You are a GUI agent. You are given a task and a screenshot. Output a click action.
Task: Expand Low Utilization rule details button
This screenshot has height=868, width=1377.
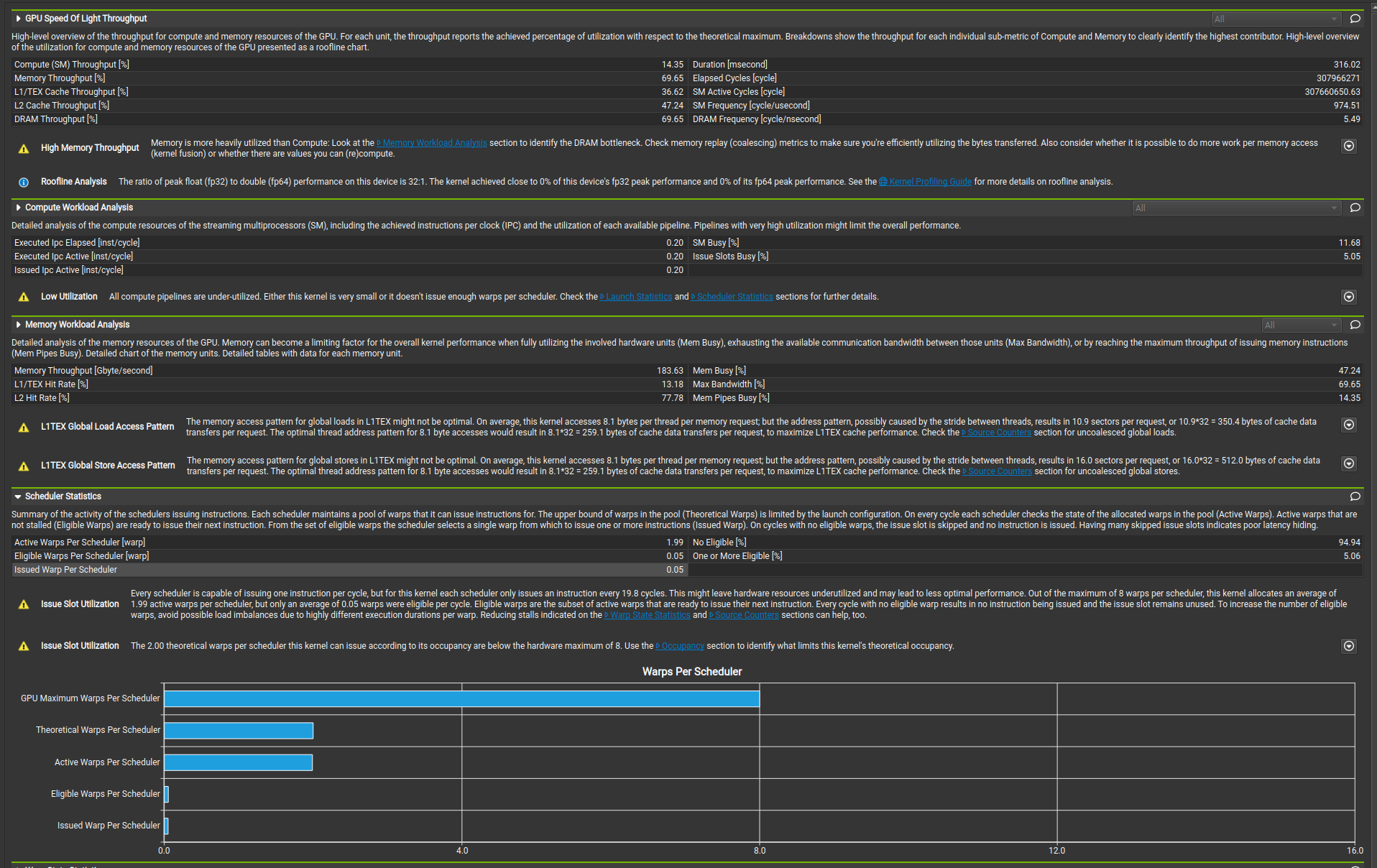pyautogui.click(x=1349, y=297)
